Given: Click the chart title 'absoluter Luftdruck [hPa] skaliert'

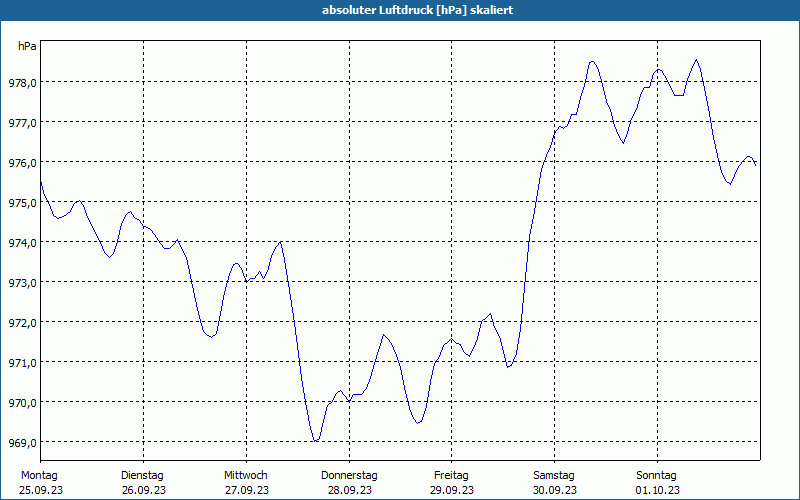Looking at the screenshot, I should click(417, 10).
